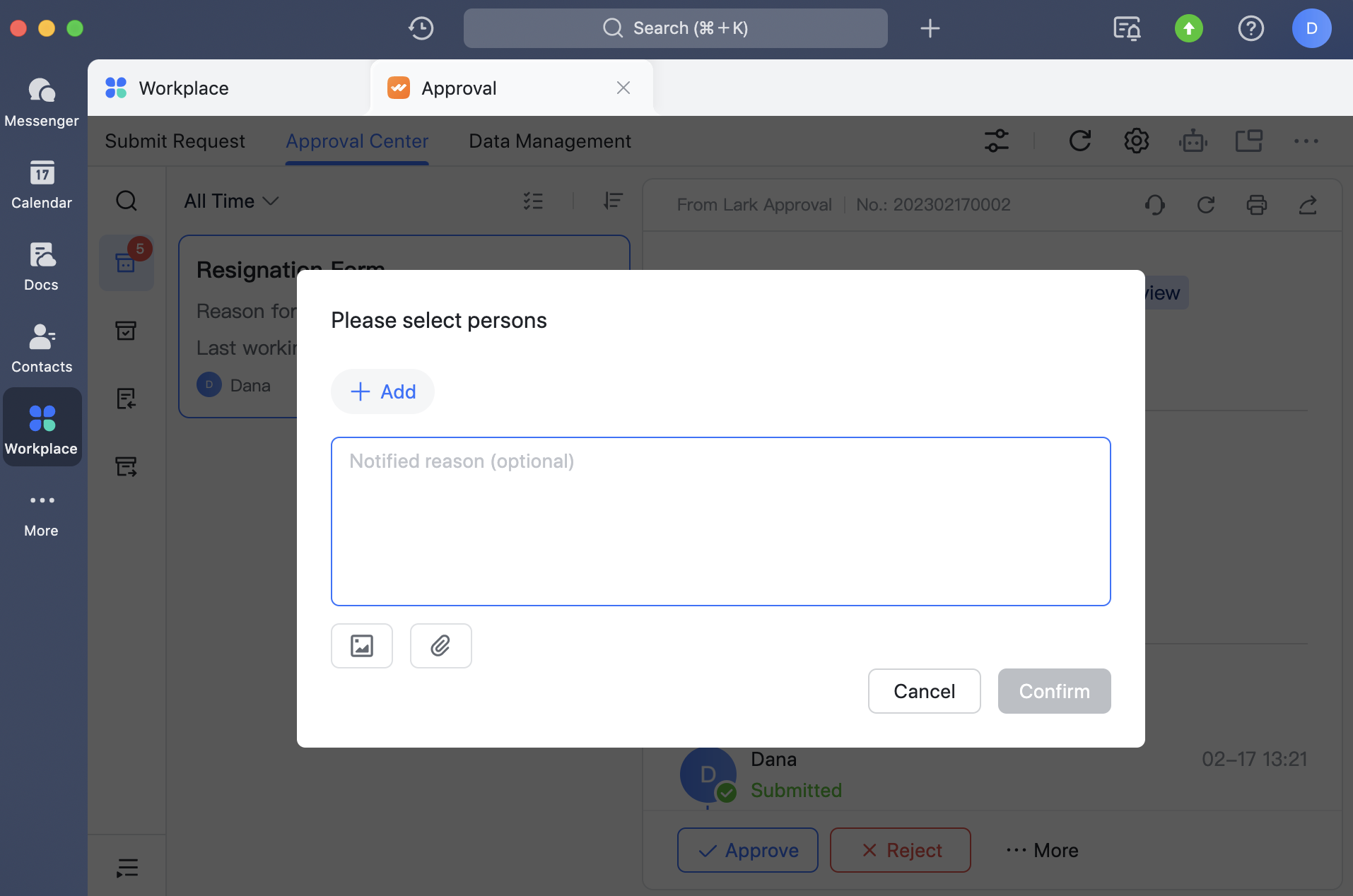The image size is (1353, 896).
Task: Open Messenger in the sidebar
Action: tap(42, 103)
